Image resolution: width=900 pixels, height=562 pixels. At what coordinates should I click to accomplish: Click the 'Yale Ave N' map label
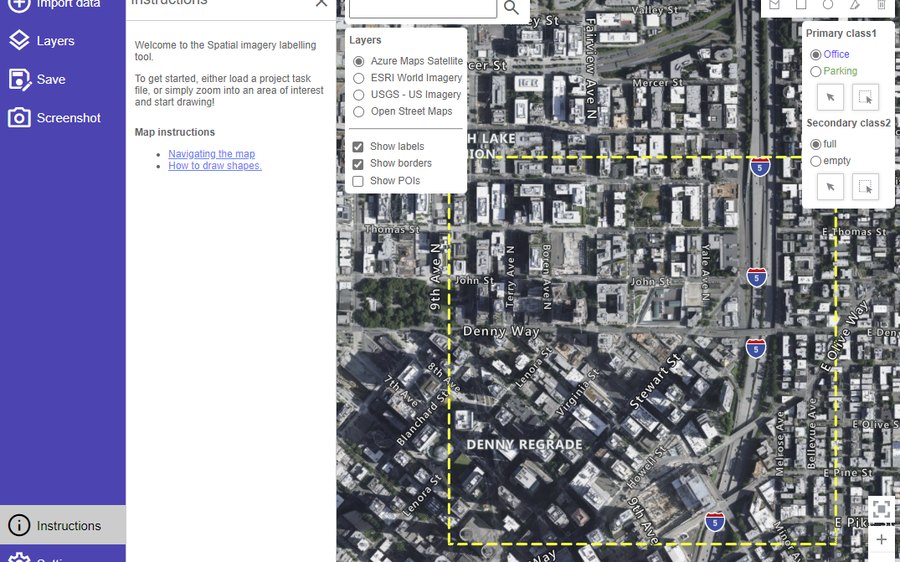tap(705, 272)
